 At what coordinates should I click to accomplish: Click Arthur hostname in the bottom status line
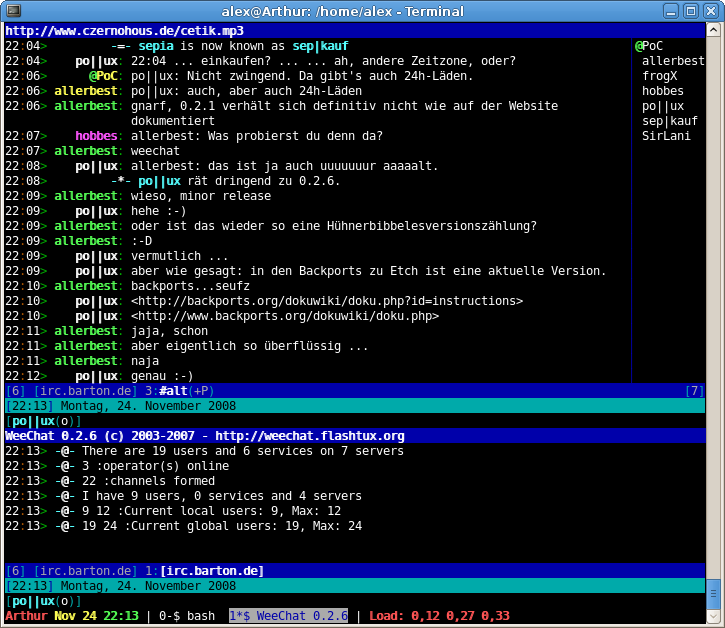tap(26, 616)
